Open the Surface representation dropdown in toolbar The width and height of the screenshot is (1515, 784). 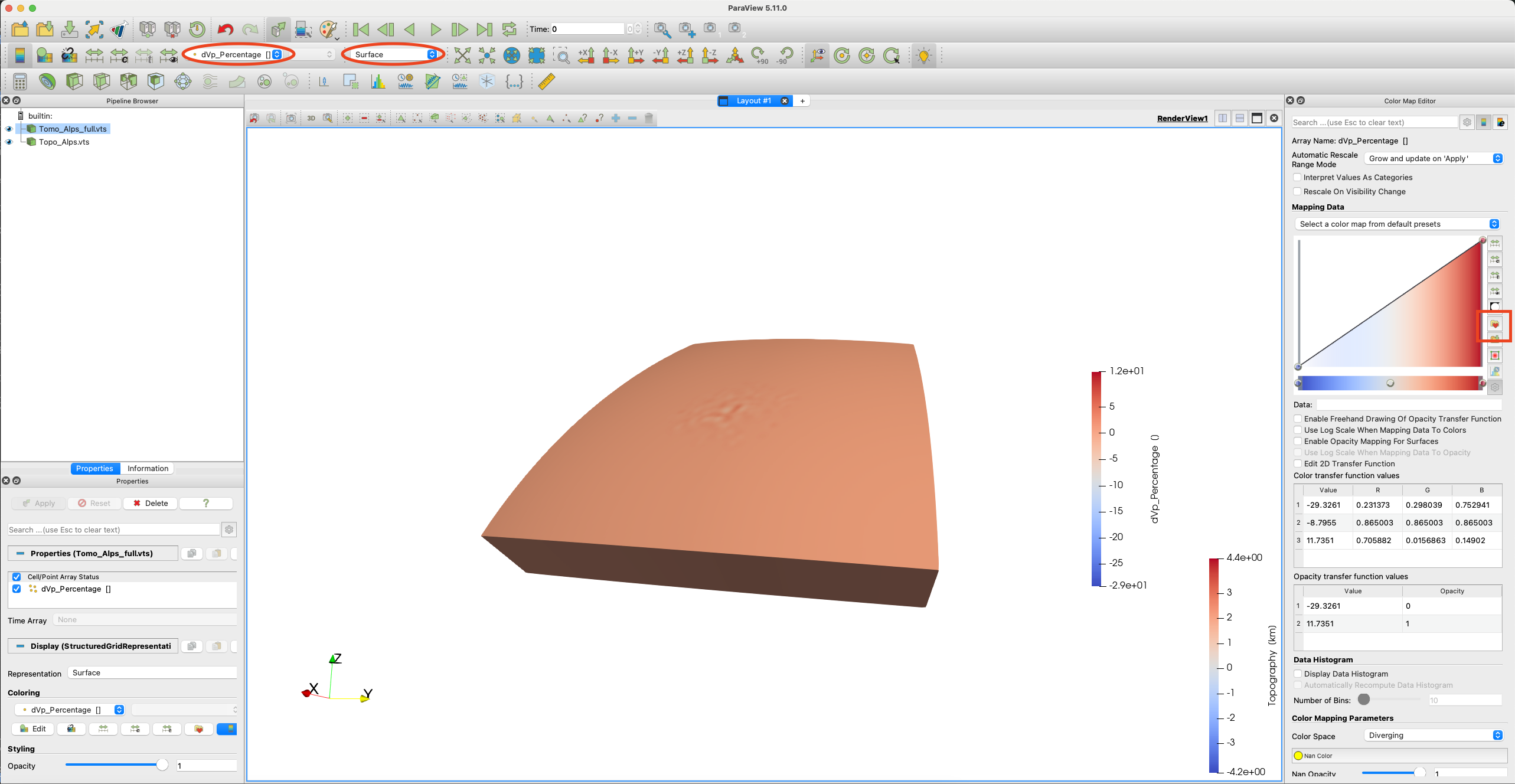[394, 54]
